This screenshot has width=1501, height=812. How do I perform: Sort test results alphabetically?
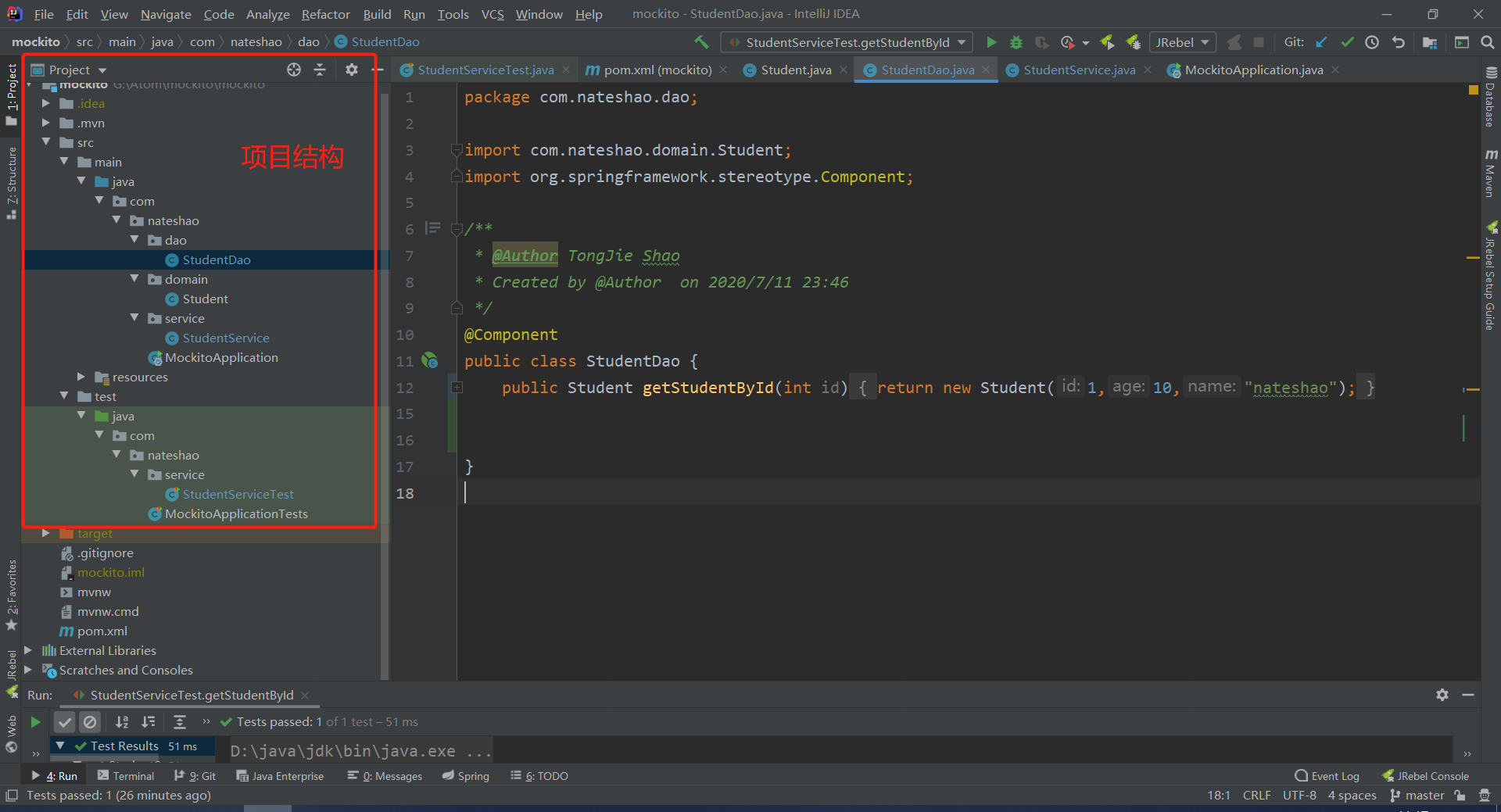122,722
